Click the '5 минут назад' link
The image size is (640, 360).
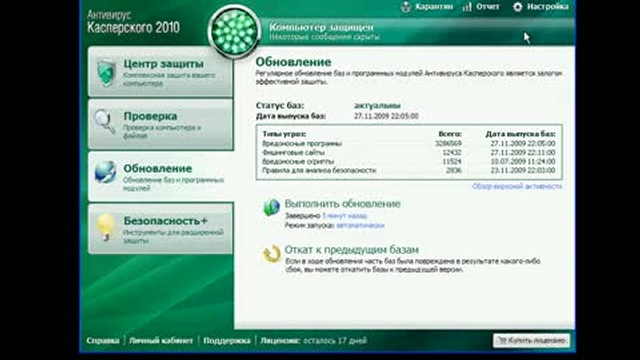click(x=345, y=216)
